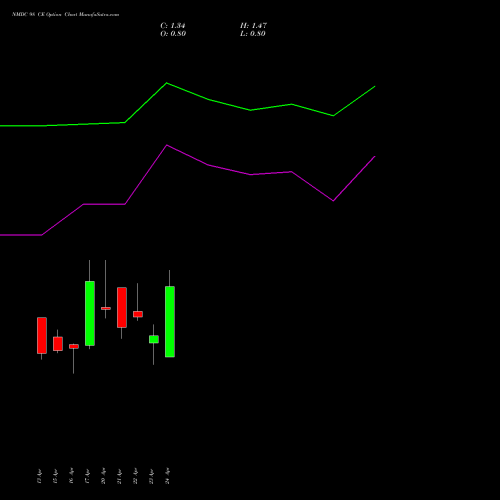Click the open value 'O: 0.80'
Screen dimensions: 500x500
[173, 34]
